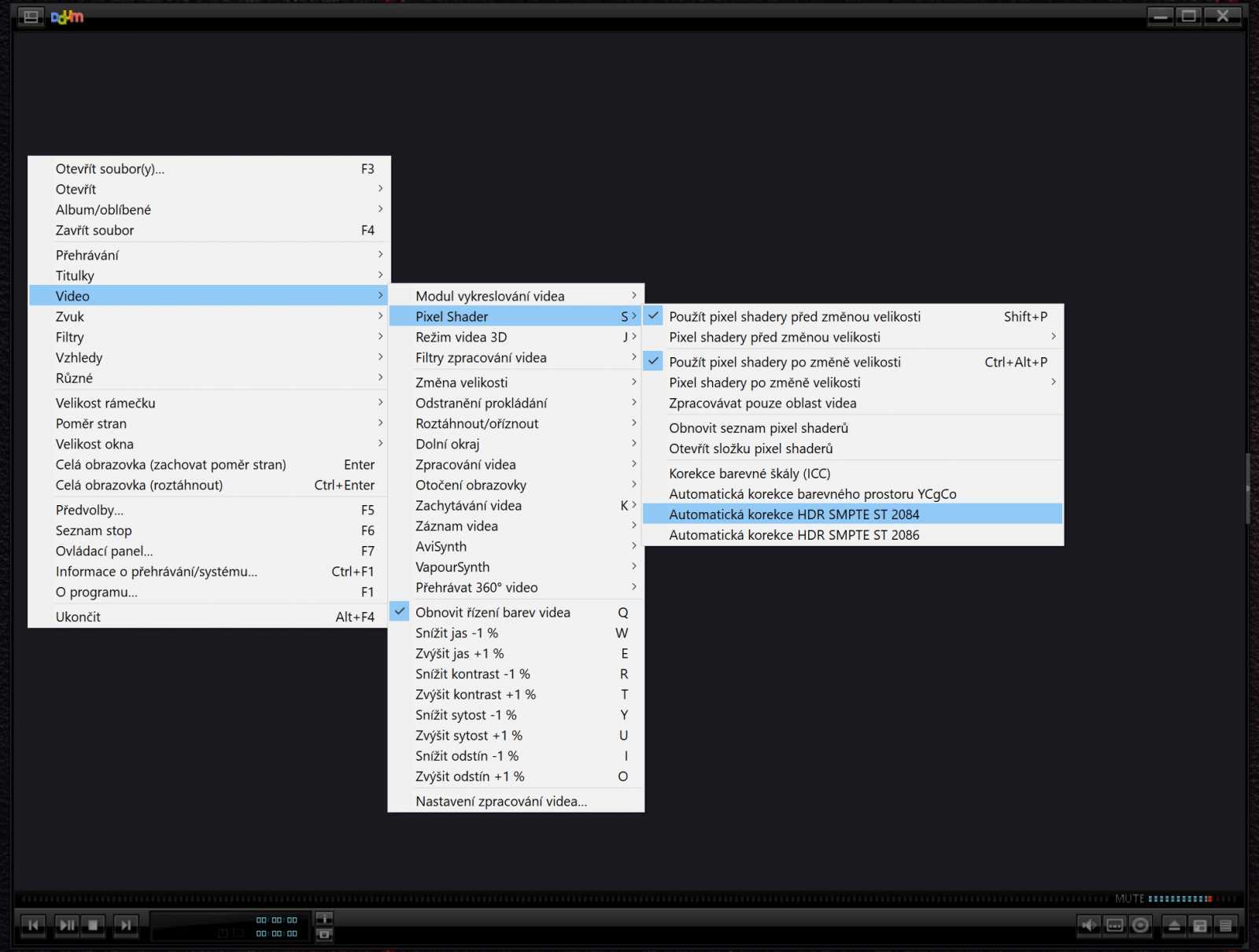Viewport: 1259px width, 952px height.
Task: Click the playlist icon at bottom right
Action: click(x=1225, y=925)
